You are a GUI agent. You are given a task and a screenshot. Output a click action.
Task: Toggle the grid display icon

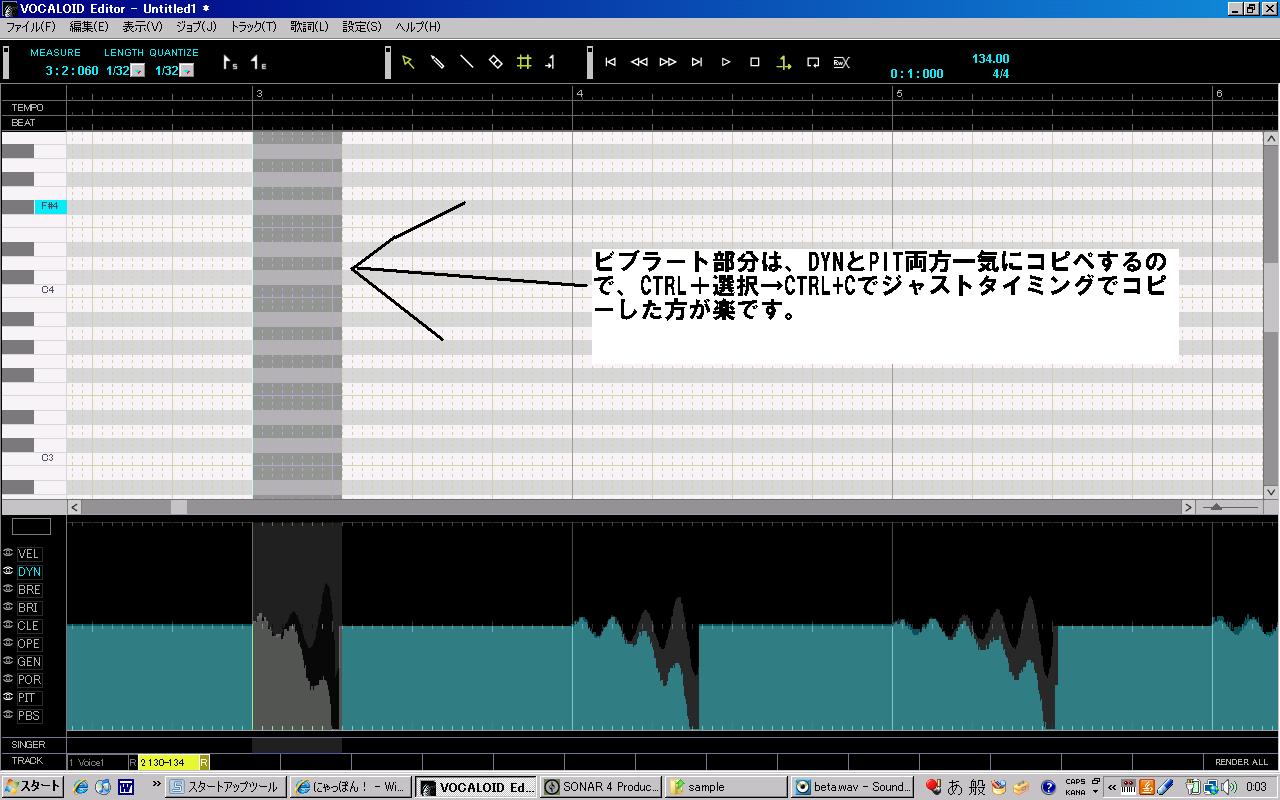524,62
